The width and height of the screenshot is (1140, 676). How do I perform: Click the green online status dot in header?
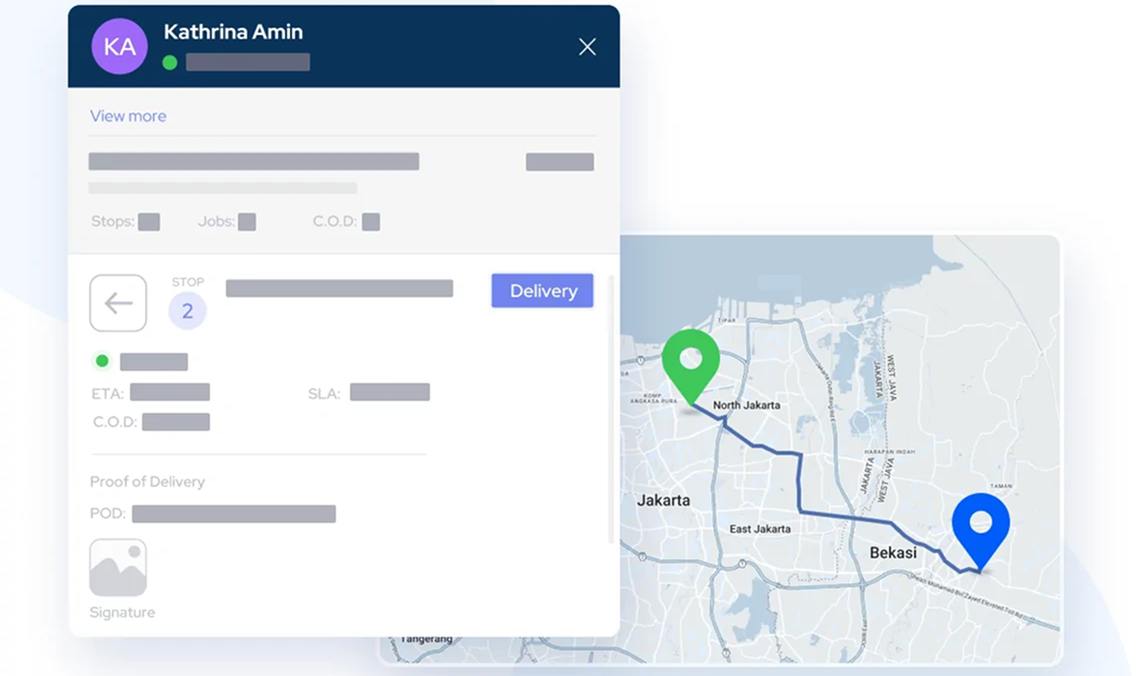click(x=170, y=63)
